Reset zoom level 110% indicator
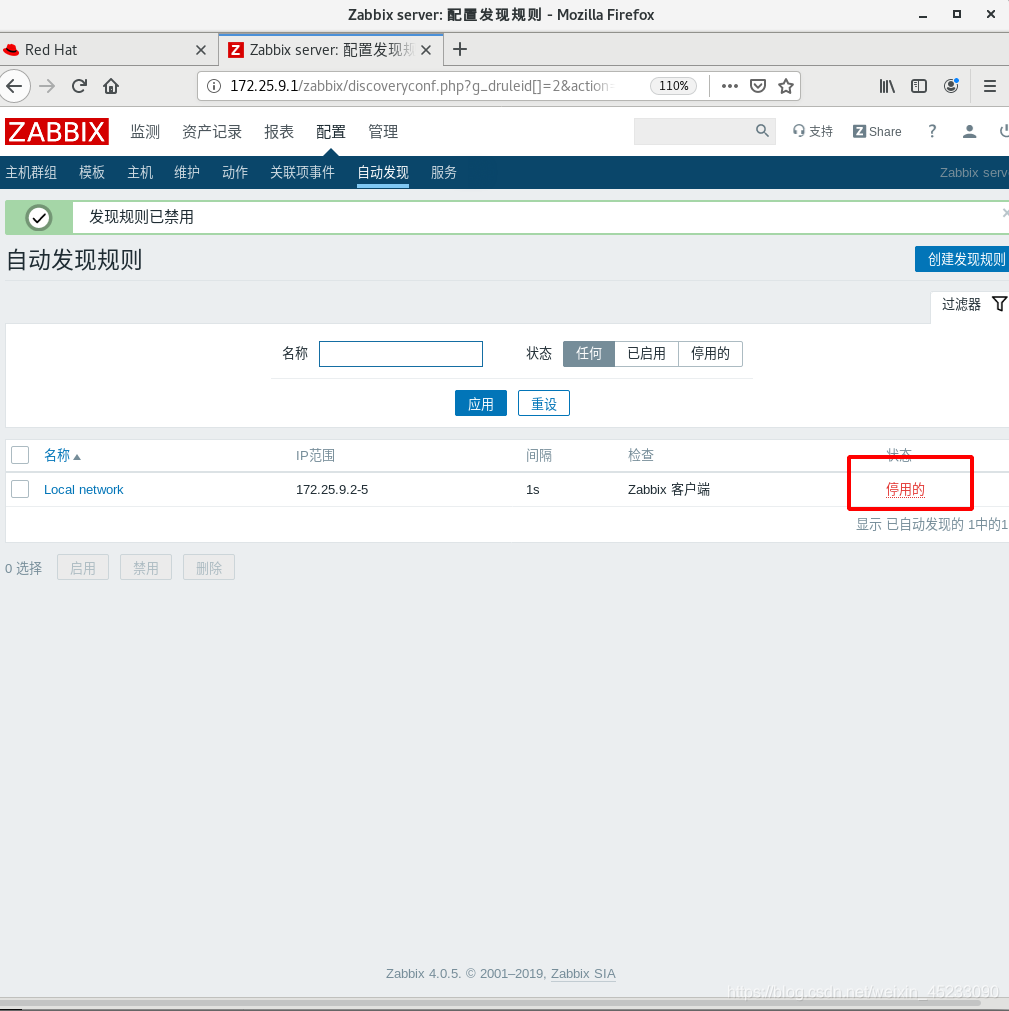Image resolution: width=1009 pixels, height=1011 pixels. point(673,86)
